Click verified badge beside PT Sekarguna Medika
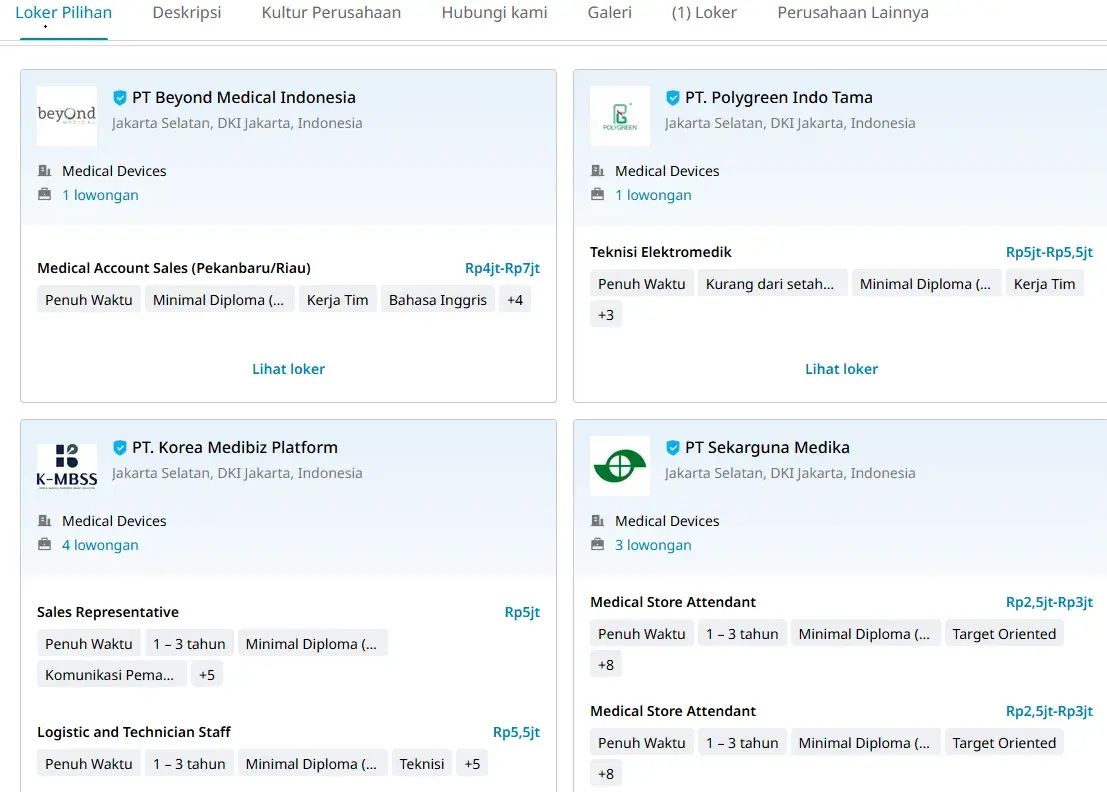 (673, 448)
